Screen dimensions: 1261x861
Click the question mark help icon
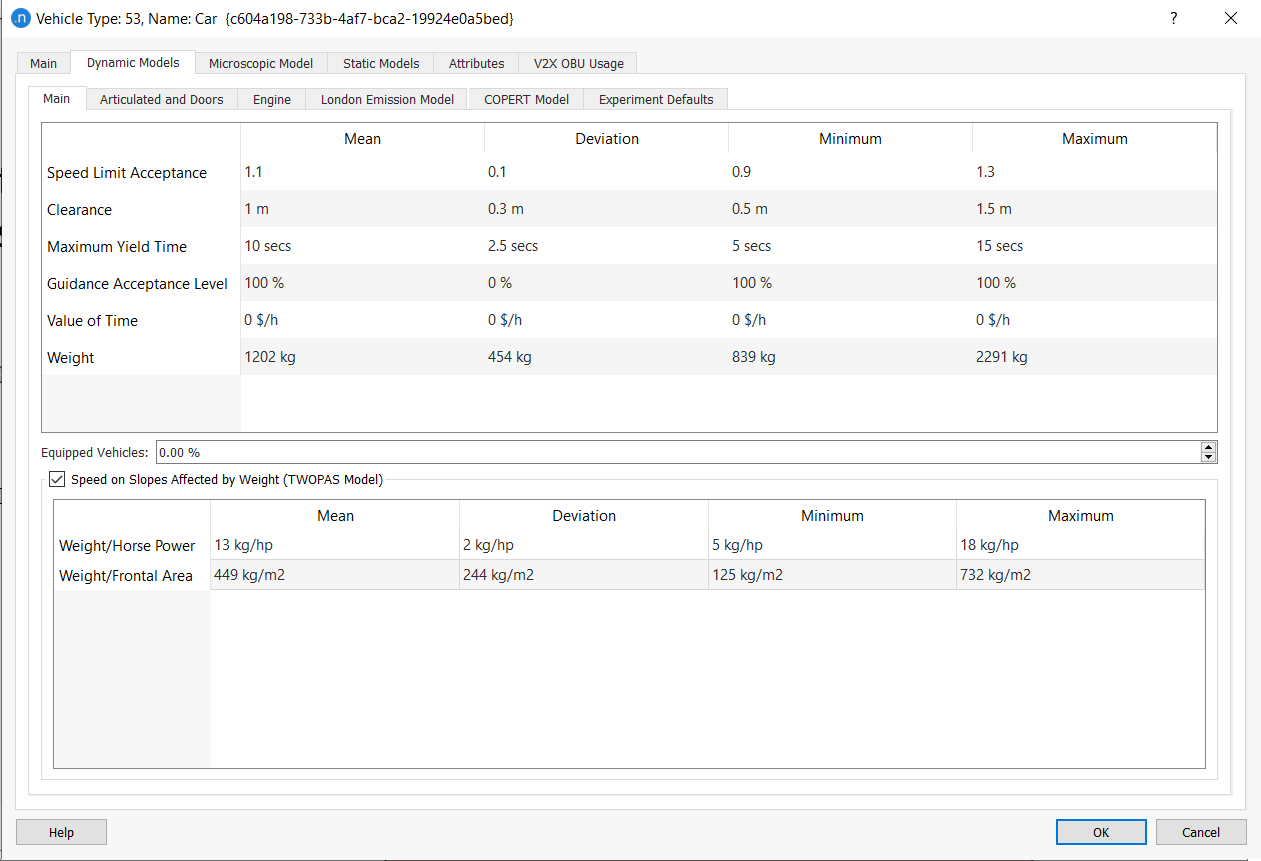(x=1173, y=18)
